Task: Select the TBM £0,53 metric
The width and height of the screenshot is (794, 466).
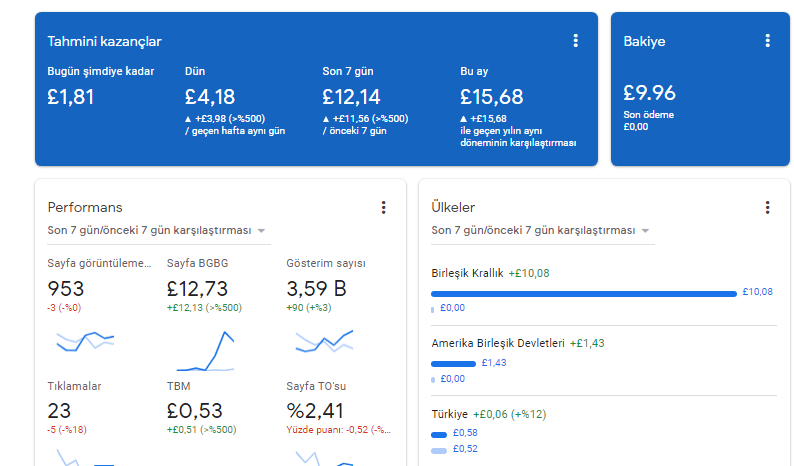Action: pos(194,411)
